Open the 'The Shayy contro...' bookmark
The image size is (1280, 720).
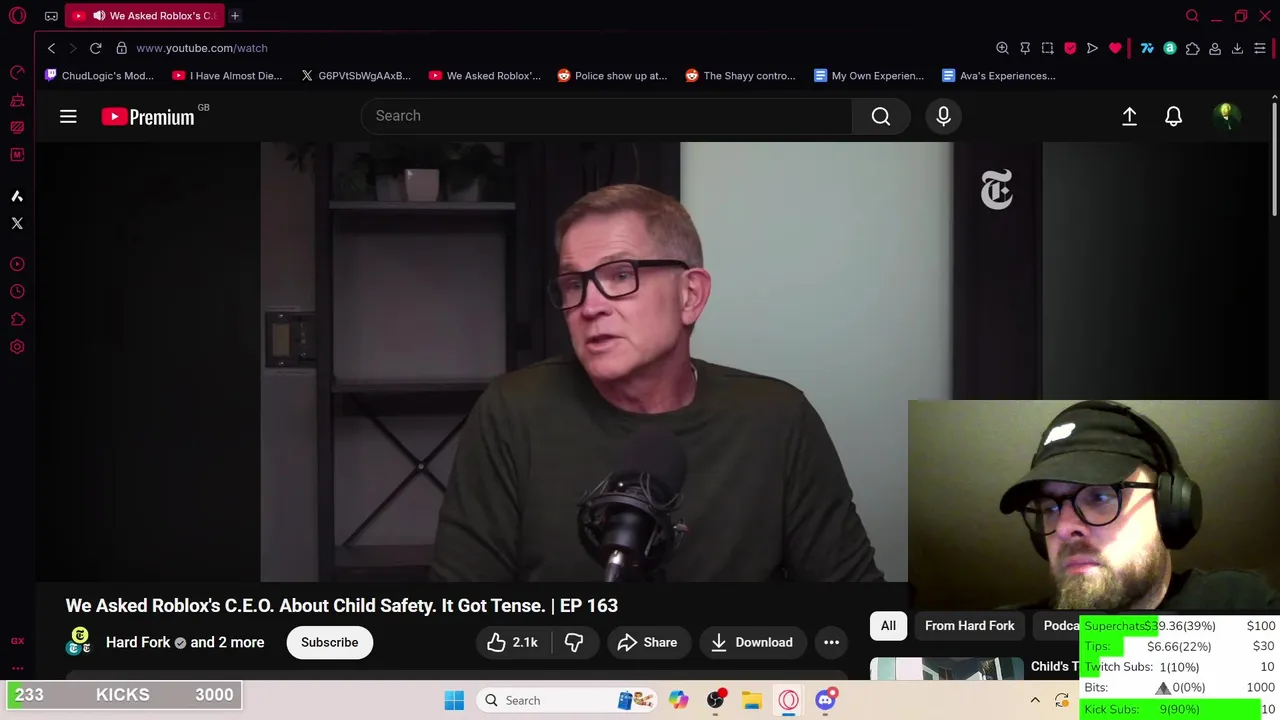[x=740, y=76]
